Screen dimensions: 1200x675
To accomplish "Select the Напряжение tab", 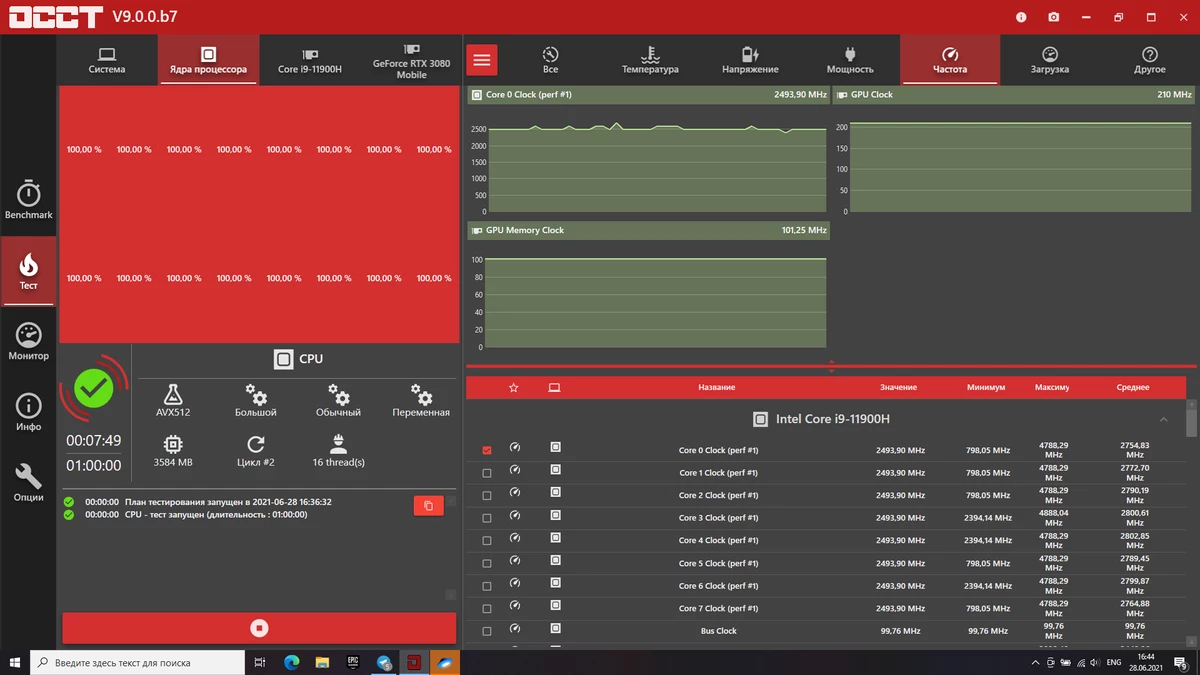I will (750, 60).
